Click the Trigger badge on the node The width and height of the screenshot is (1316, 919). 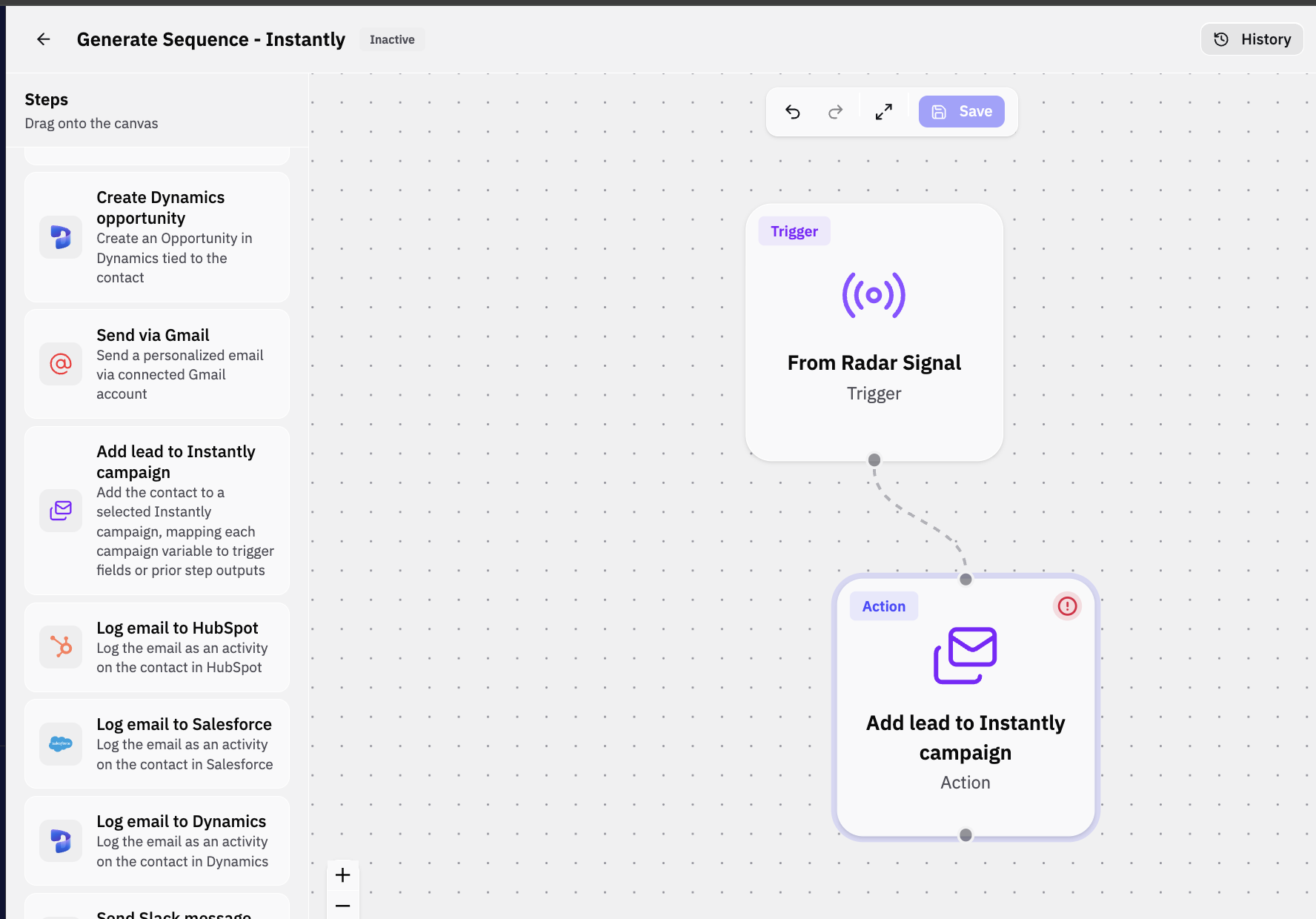(x=794, y=231)
